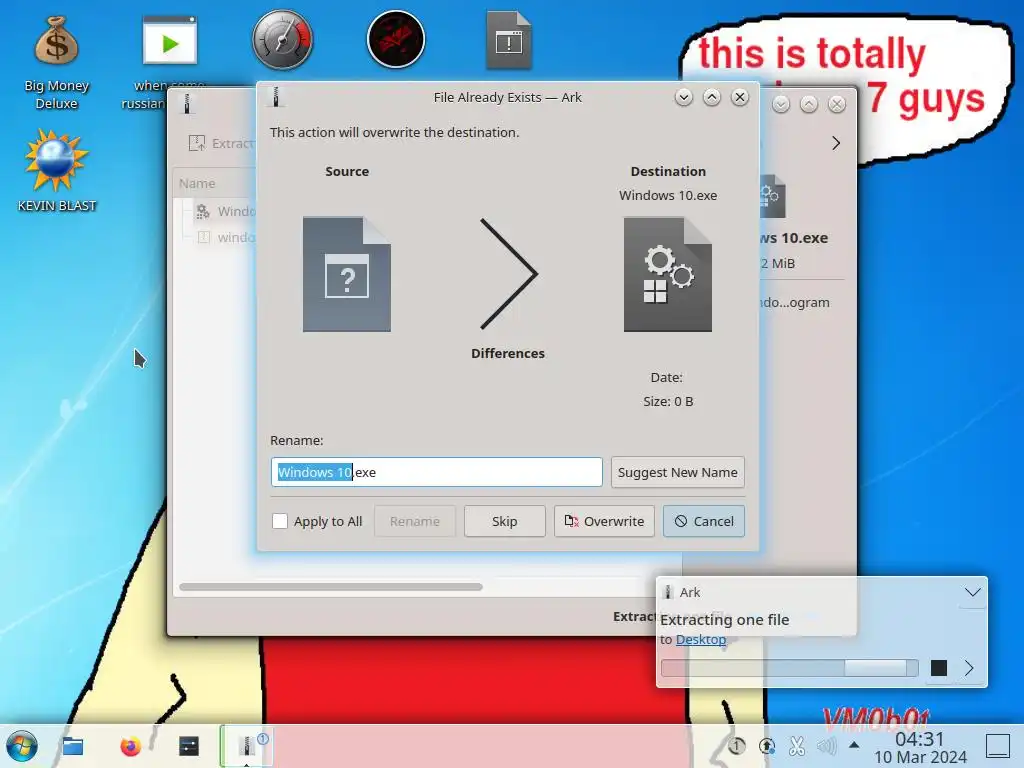Close the background Ark window
1024x768 pixels.
(x=837, y=104)
